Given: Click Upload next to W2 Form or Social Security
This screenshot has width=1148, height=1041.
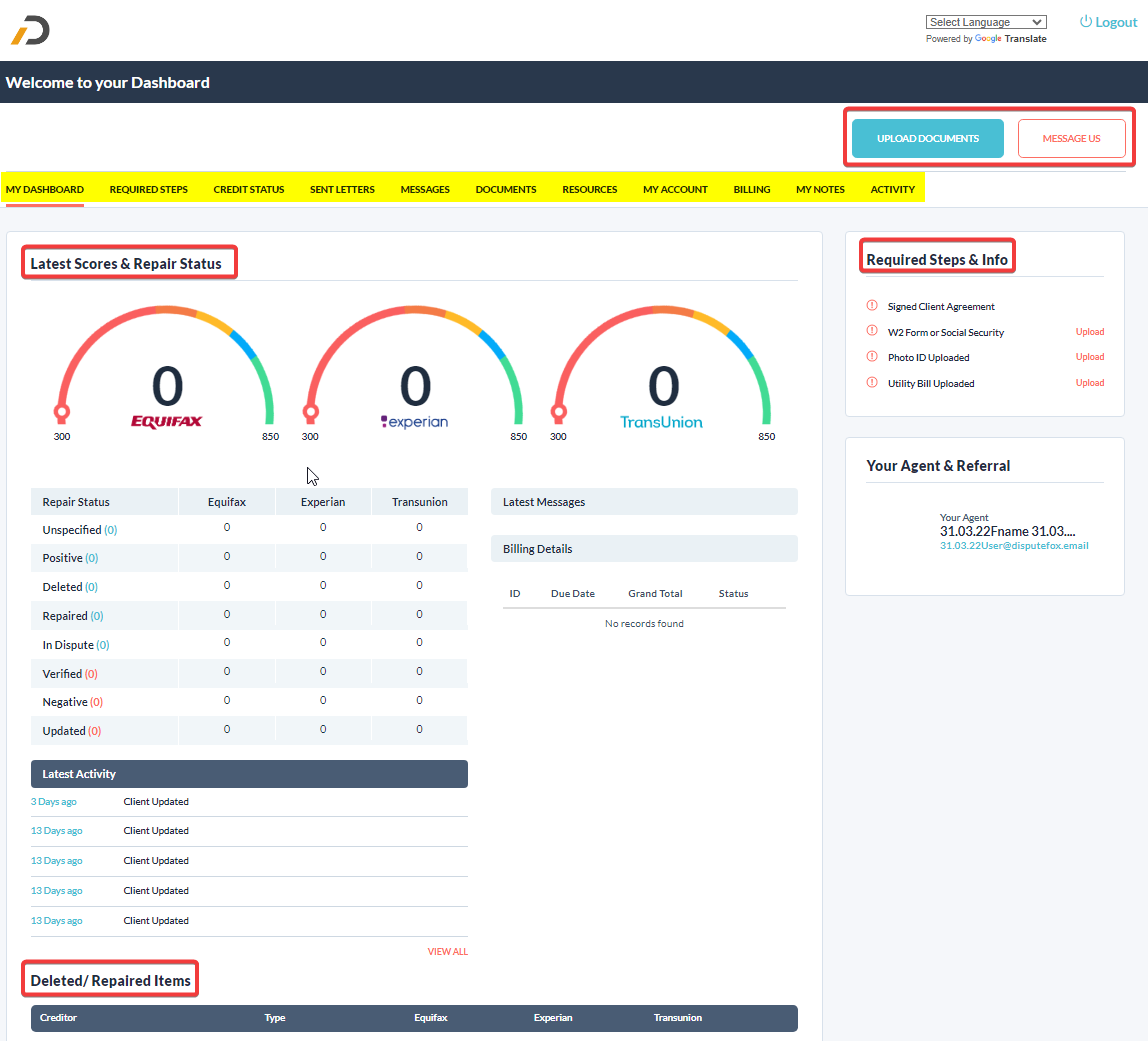Looking at the screenshot, I should click(x=1089, y=331).
